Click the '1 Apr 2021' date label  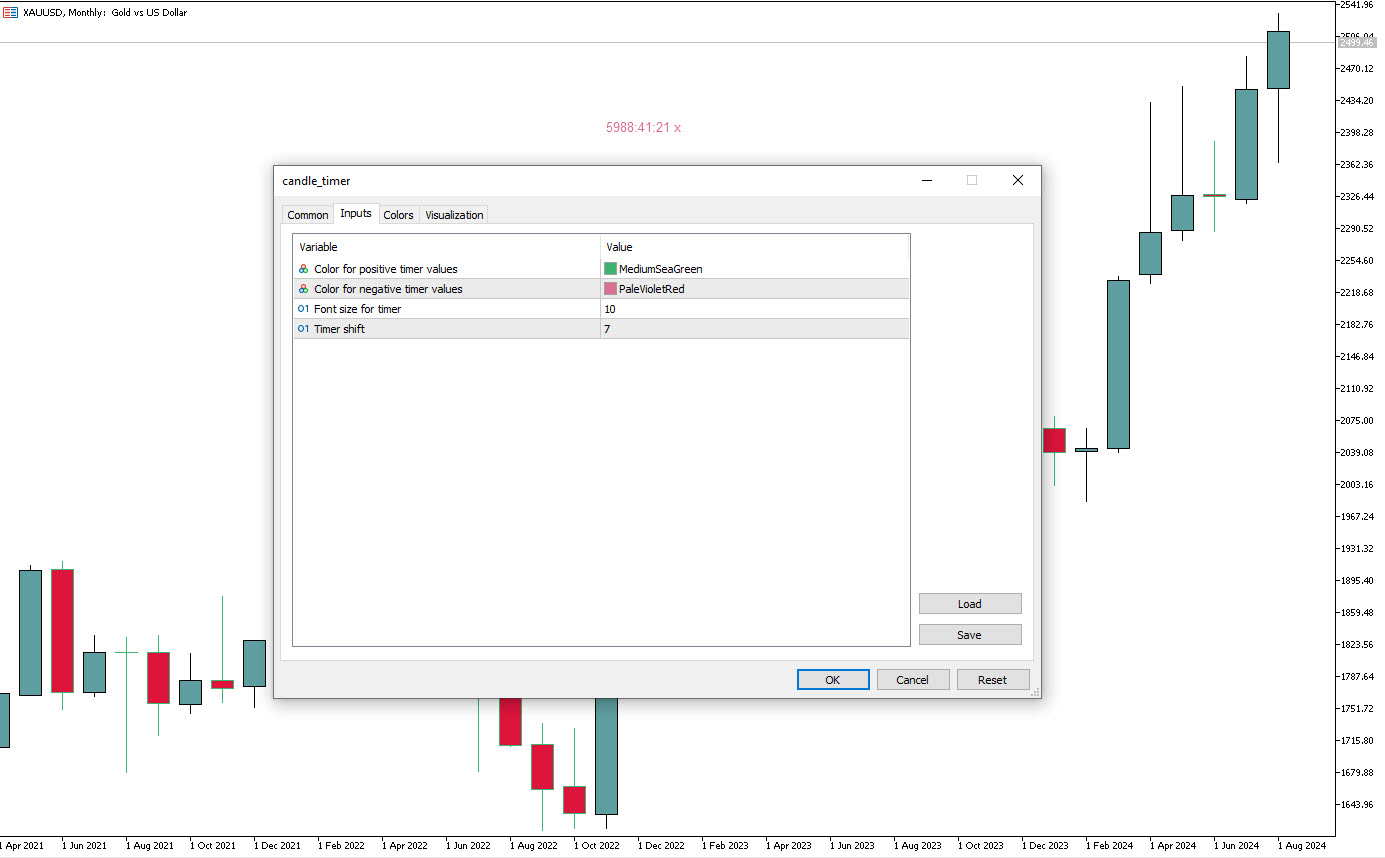click(x=21, y=845)
